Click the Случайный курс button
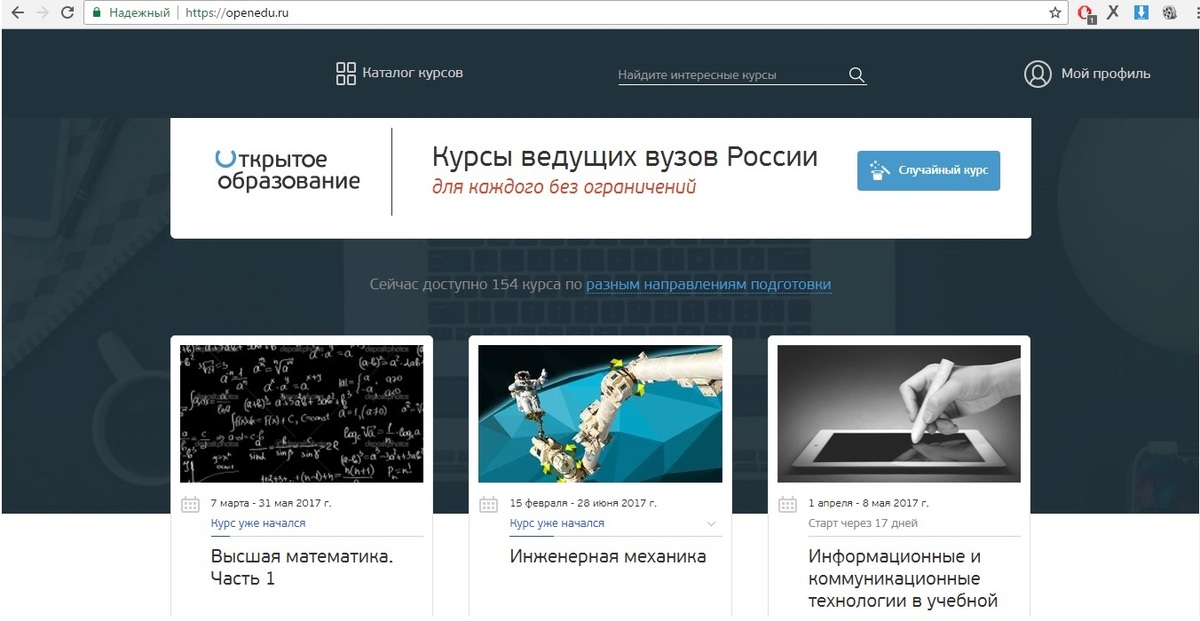1200x621 pixels. 928,170
